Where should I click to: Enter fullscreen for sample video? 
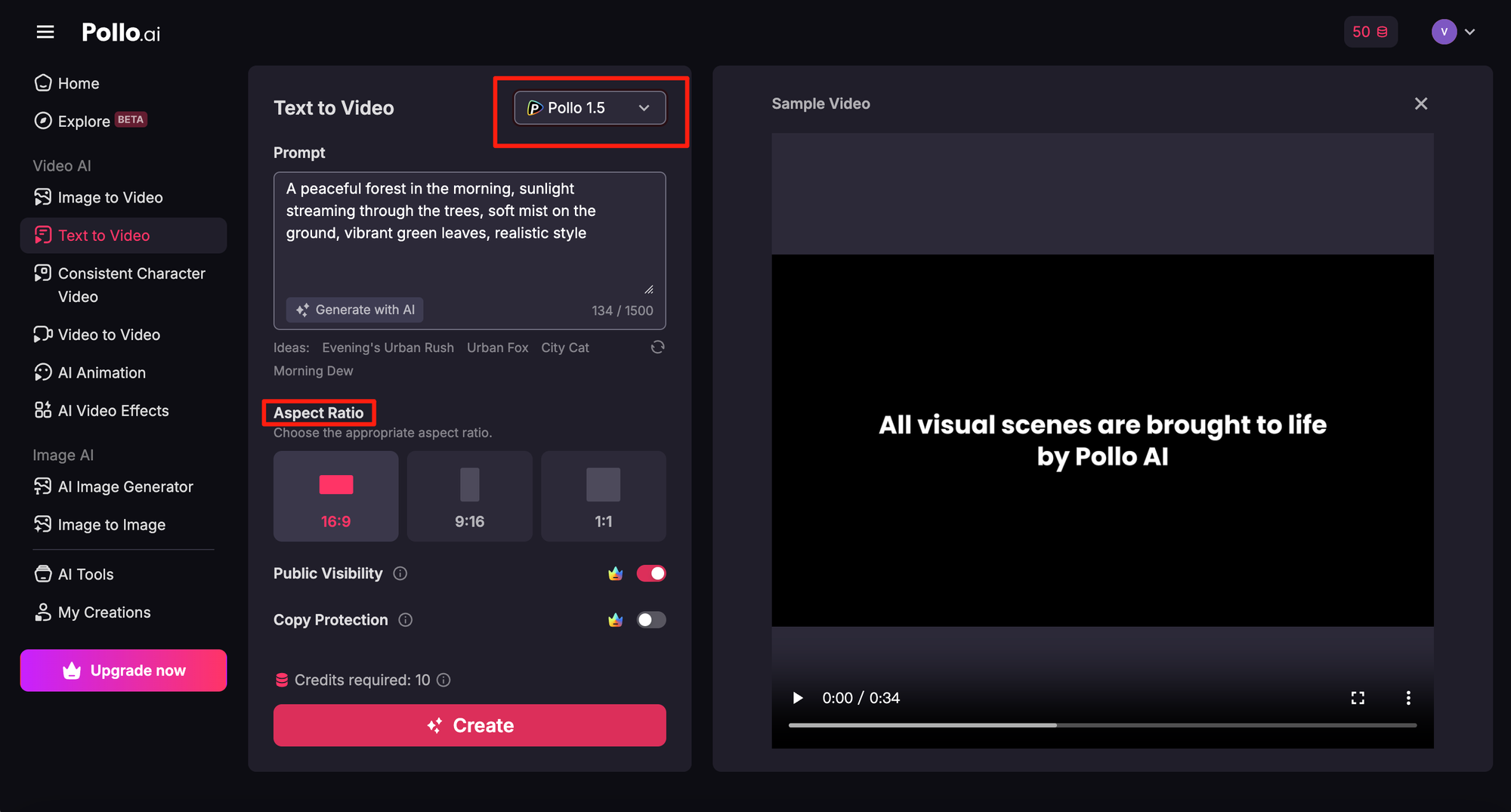click(x=1358, y=698)
